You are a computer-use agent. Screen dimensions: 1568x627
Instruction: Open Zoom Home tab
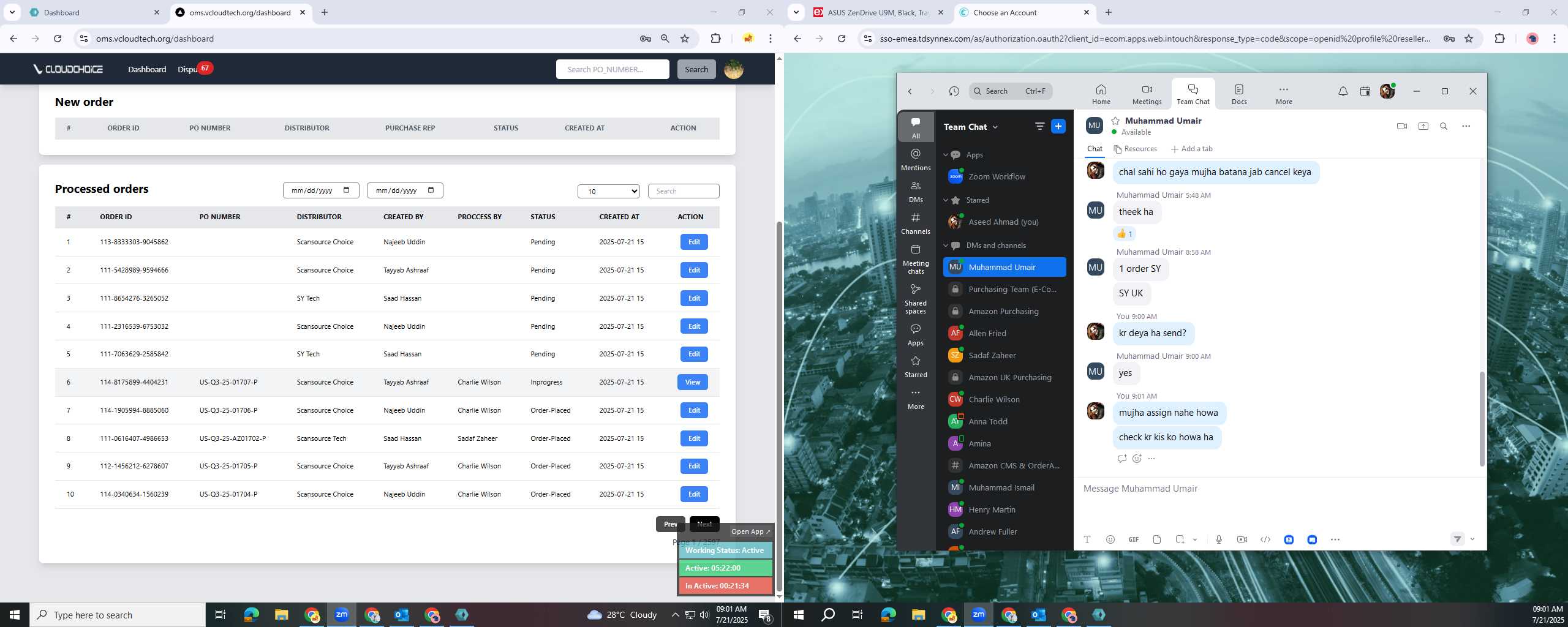coord(1101,94)
